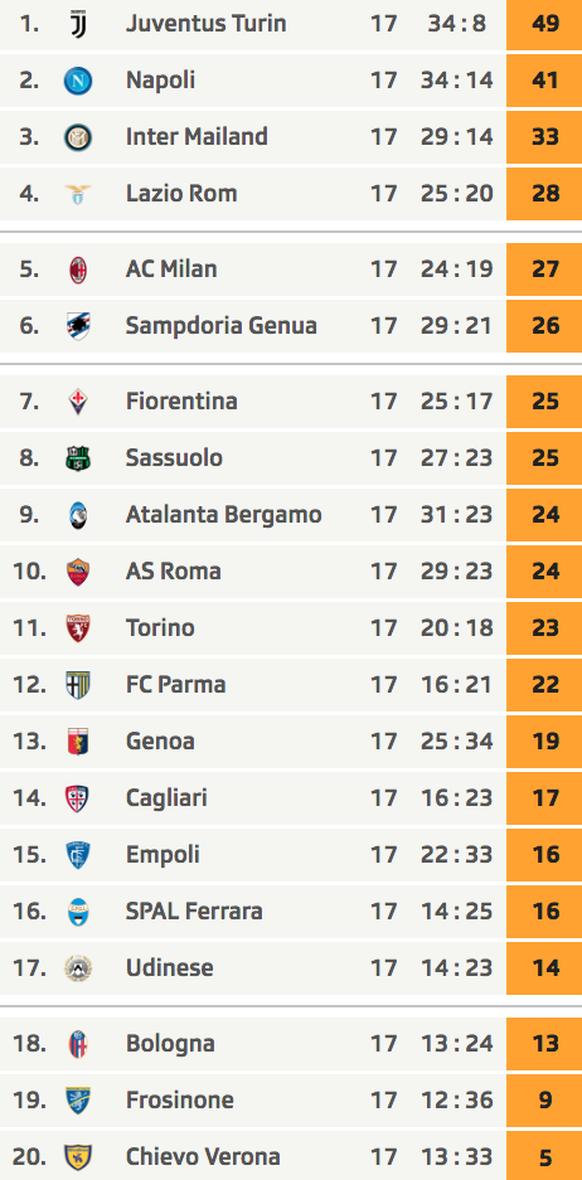Select the Chievo Verona badge
The width and height of the screenshot is (582, 1180).
[78, 1157]
